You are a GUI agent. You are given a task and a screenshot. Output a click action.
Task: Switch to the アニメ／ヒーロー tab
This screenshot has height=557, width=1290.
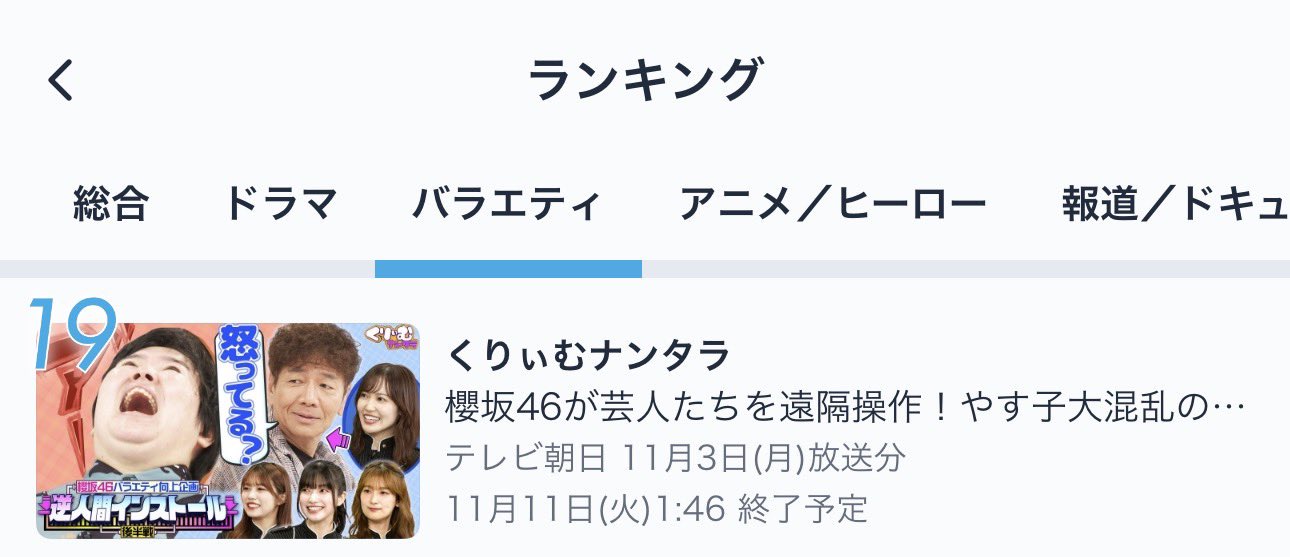tap(832, 205)
